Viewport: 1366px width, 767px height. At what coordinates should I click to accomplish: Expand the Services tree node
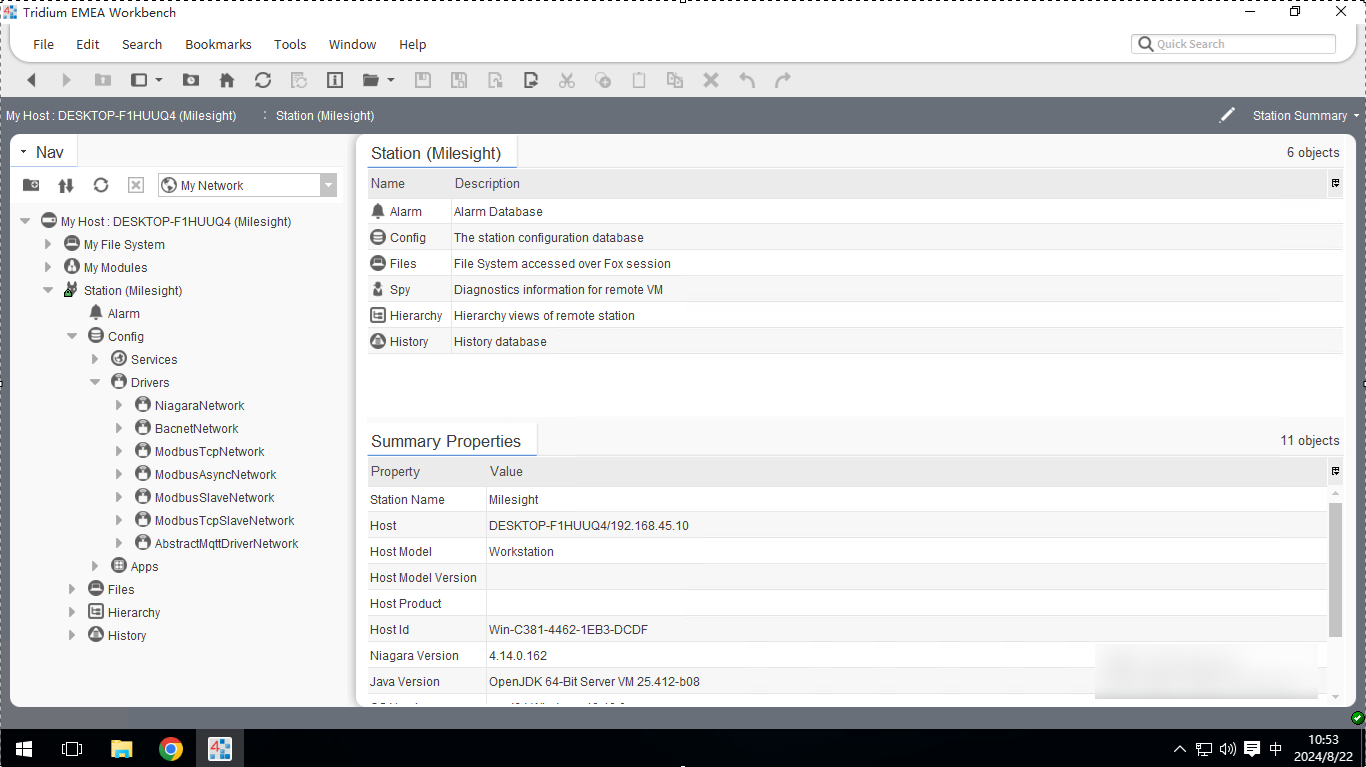(x=95, y=359)
